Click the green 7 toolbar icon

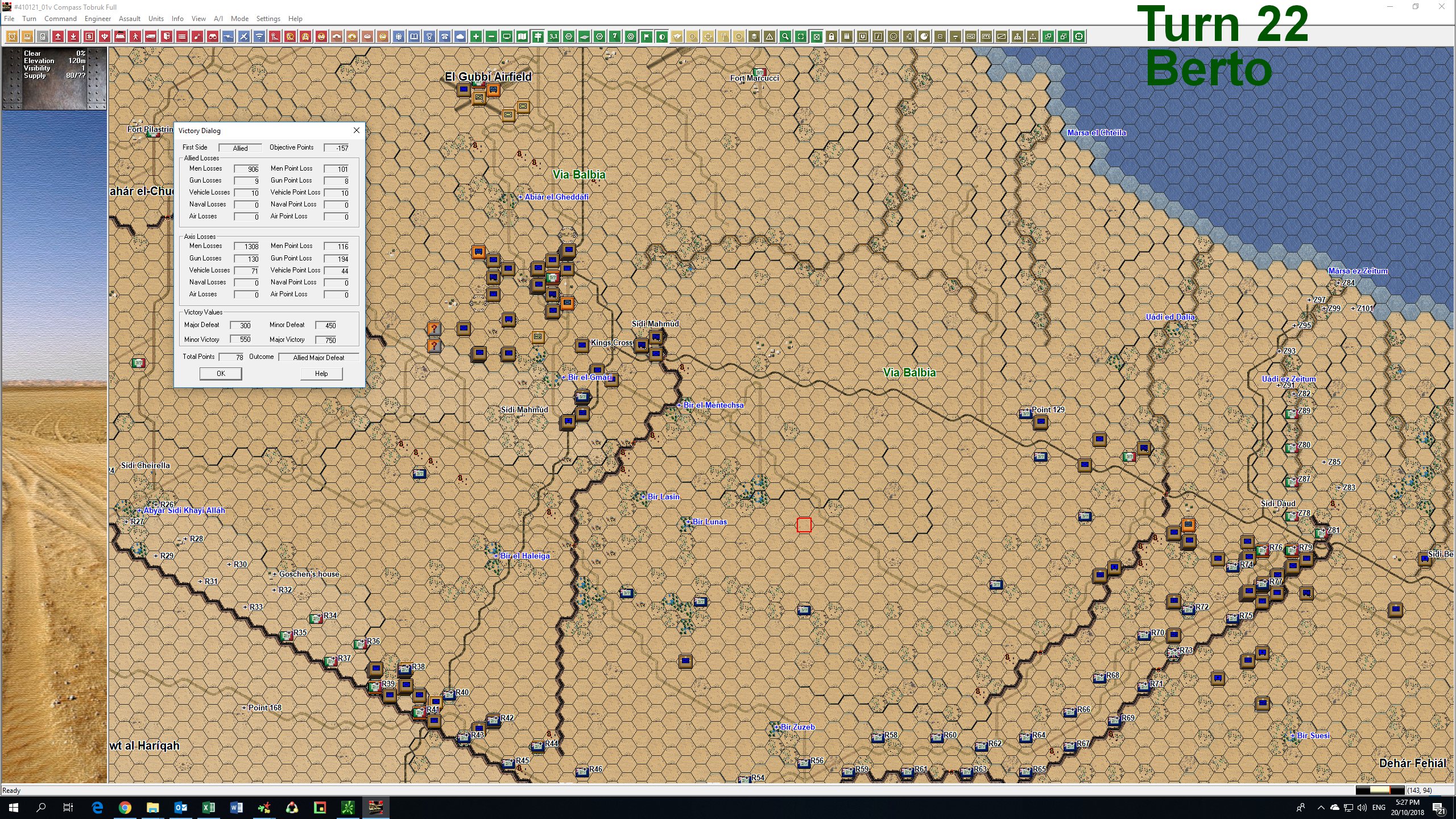pos(616,36)
